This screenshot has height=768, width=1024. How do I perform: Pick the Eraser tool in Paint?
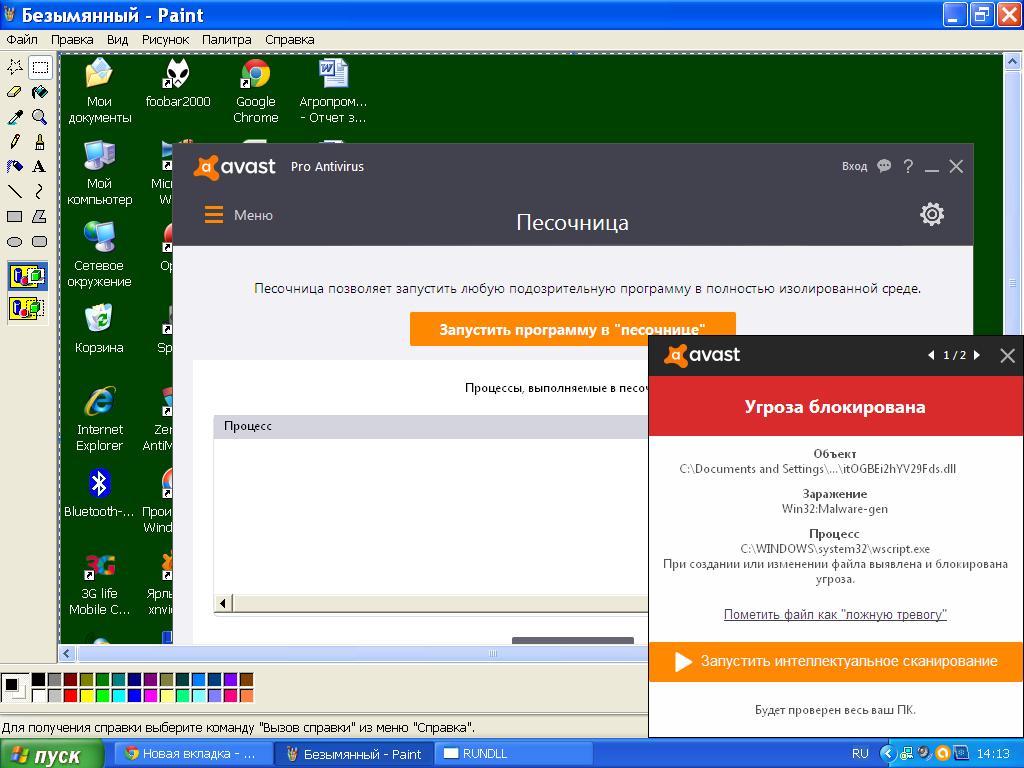tap(14, 92)
